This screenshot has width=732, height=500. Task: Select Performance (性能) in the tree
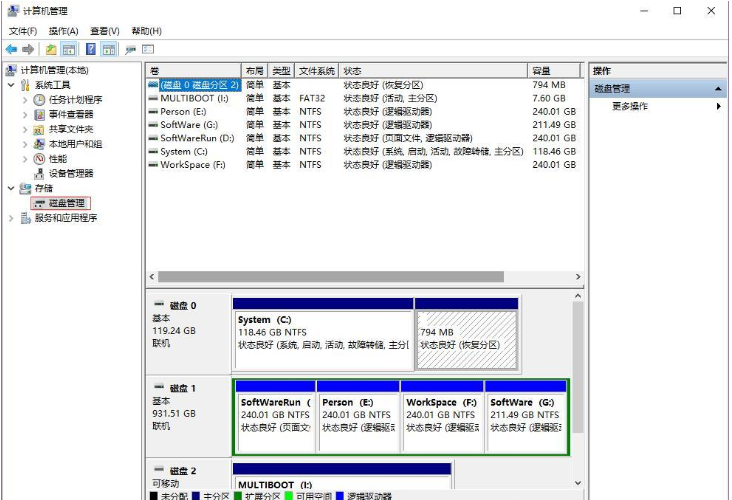point(58,159)
